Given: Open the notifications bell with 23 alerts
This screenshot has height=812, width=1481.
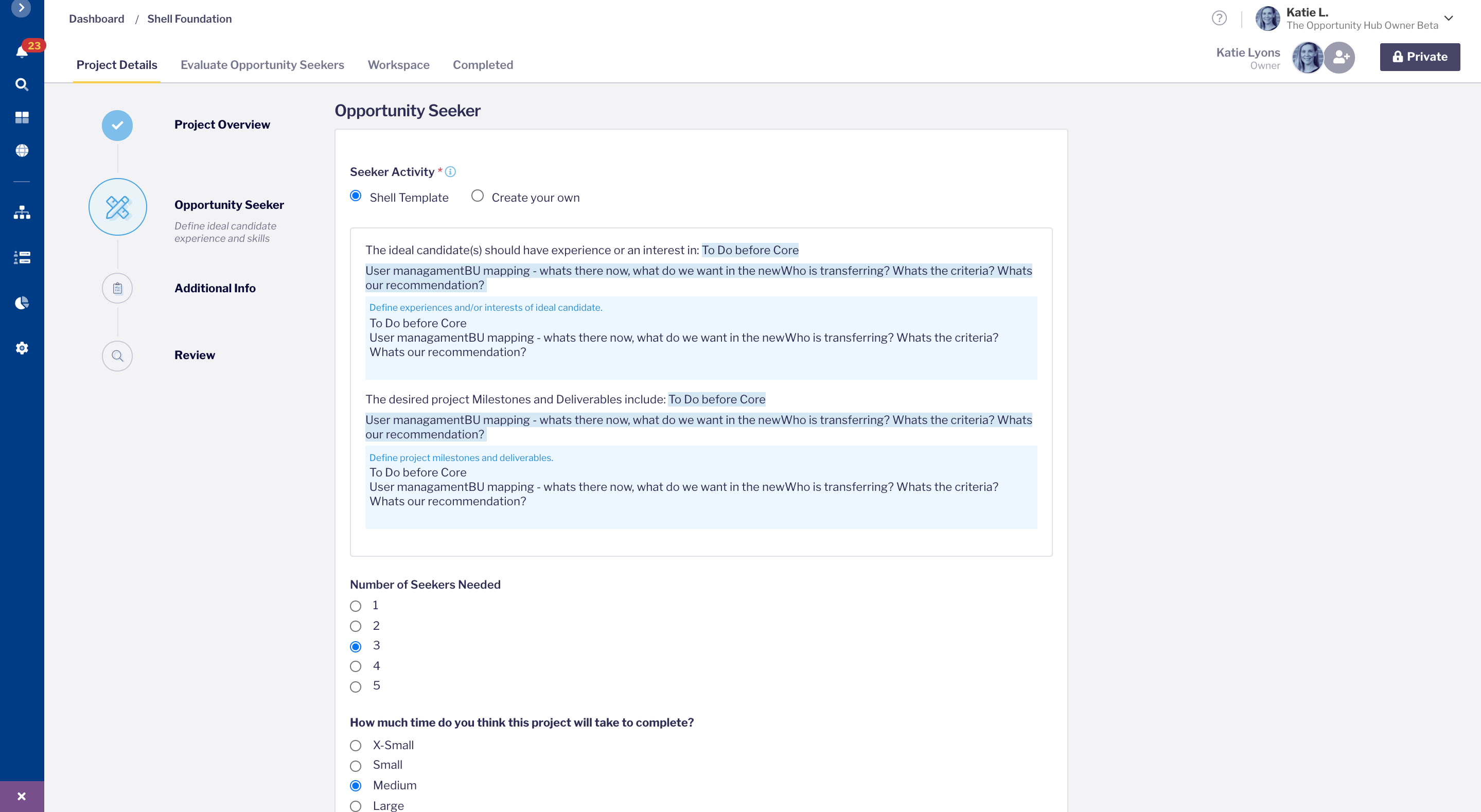Looking at the screenshot, I should point(22,52).
